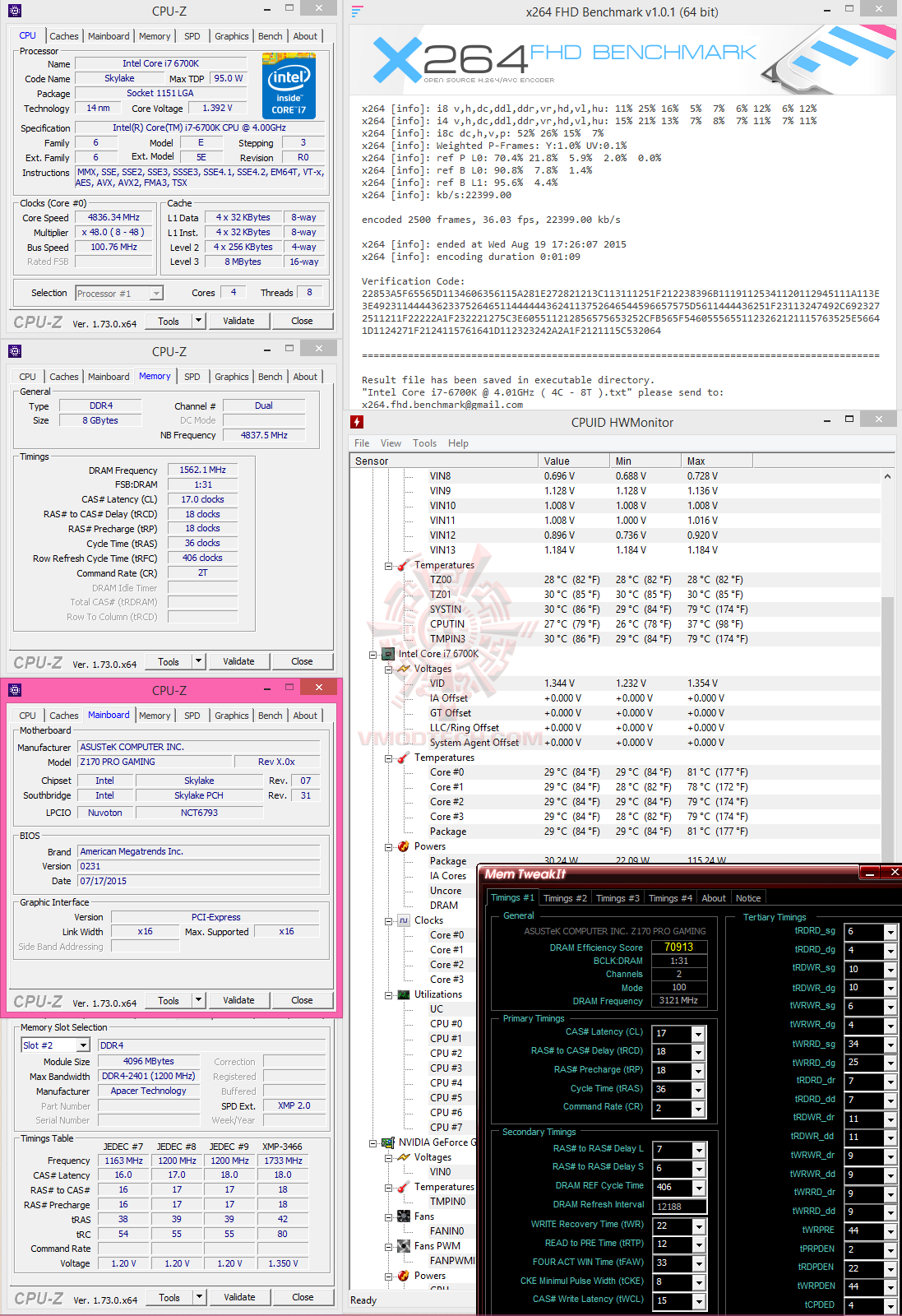Open the Processor #1 selection dropdown

tap(156, 294)
